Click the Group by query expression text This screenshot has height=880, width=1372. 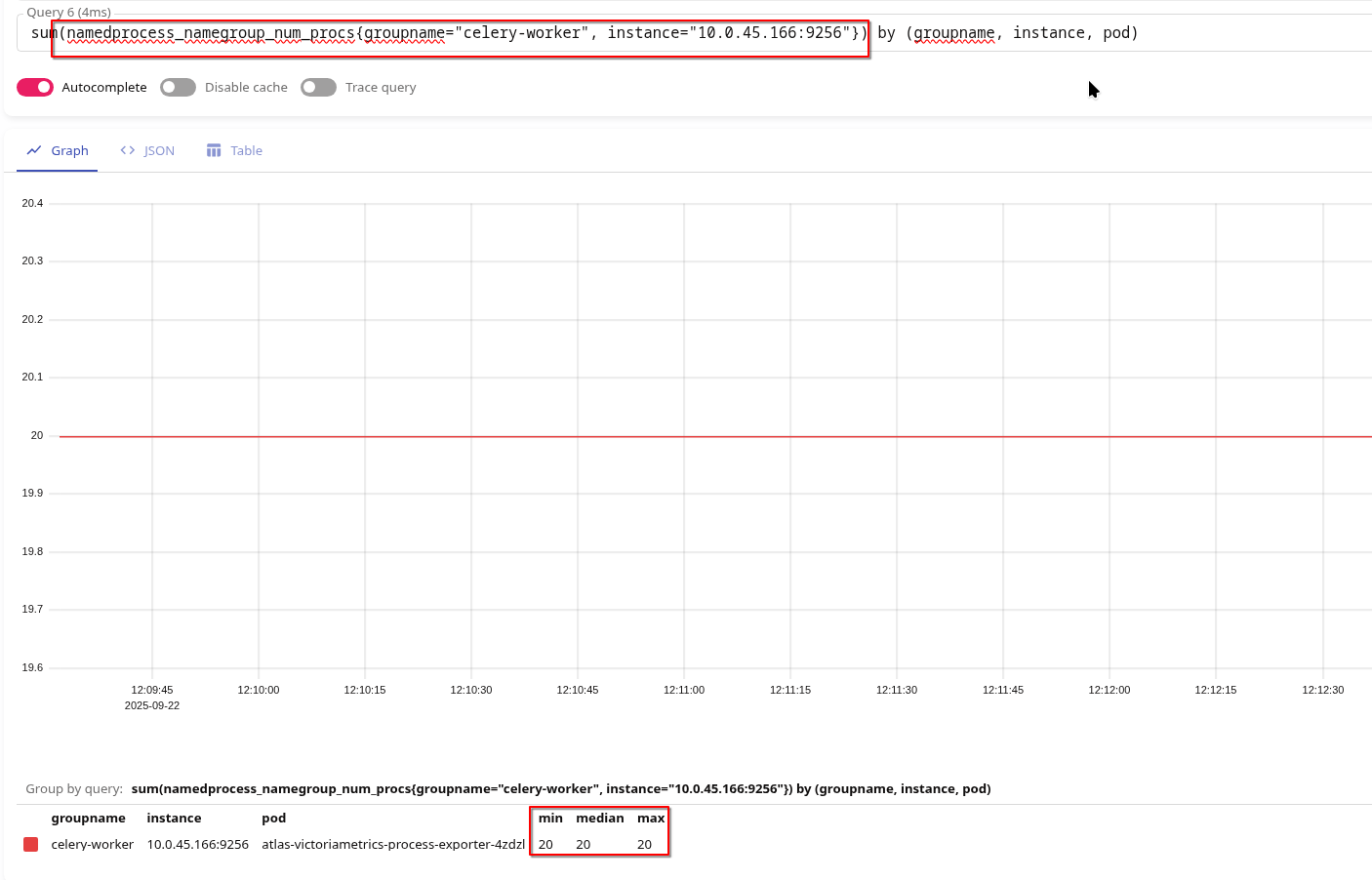[x=561, y=789]
